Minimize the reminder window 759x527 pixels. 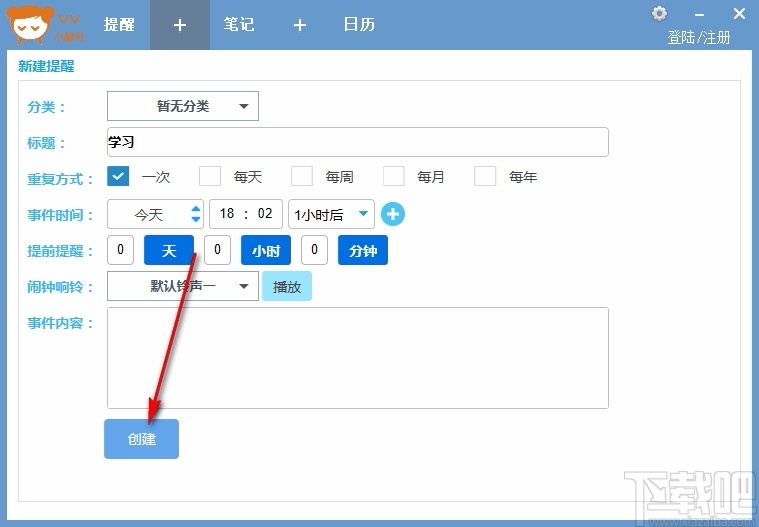(699, 15)
